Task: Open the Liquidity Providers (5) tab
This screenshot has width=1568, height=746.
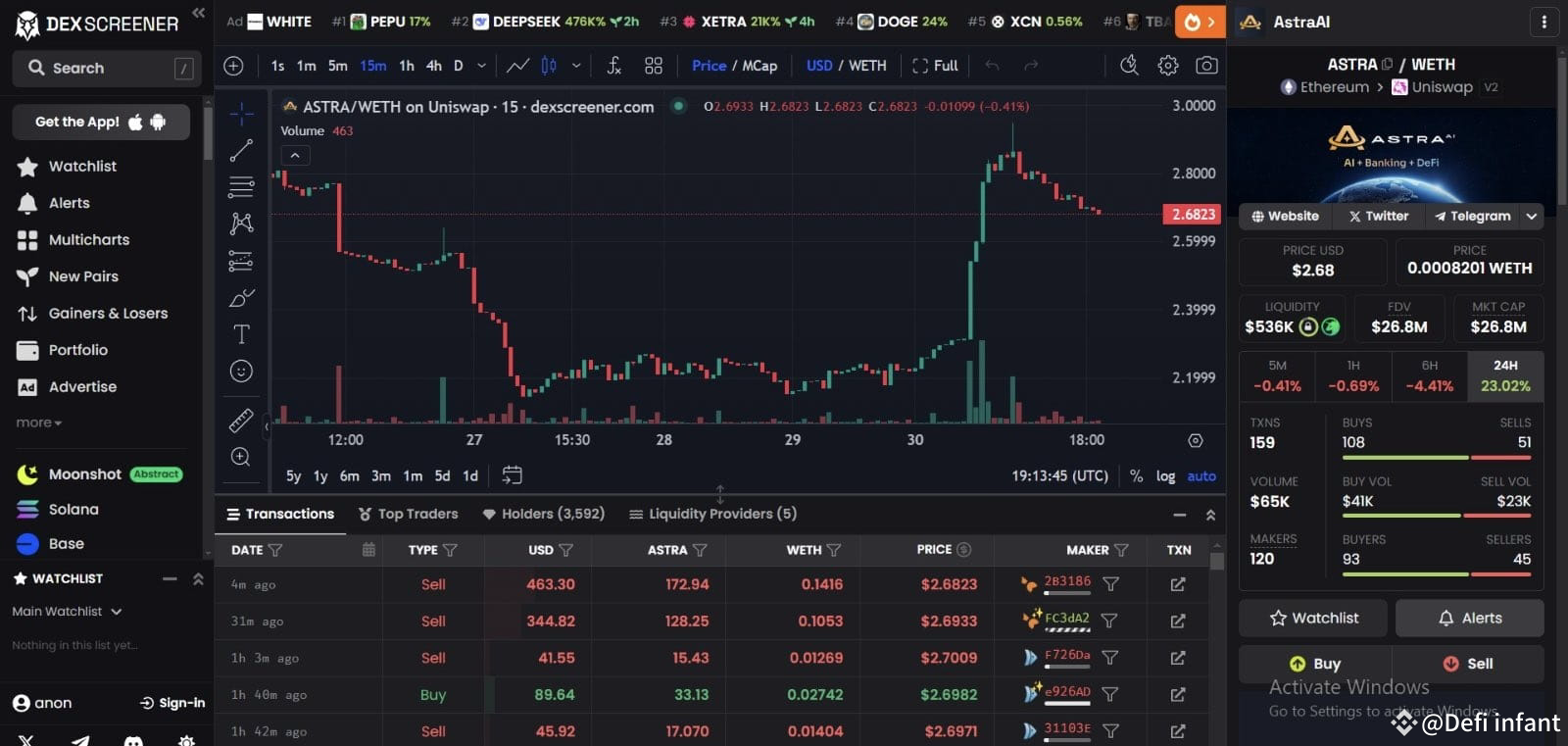Action: click(x=712, y=514)
